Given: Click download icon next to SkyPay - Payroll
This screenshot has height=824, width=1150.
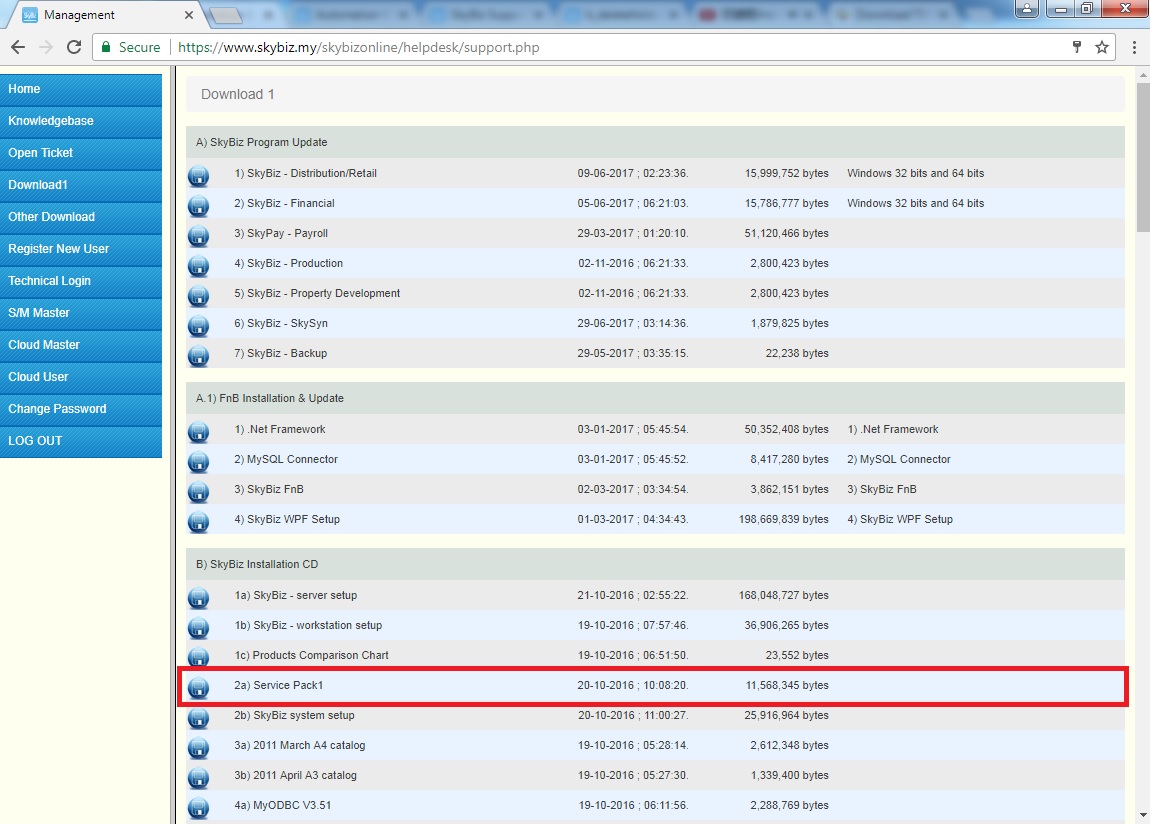Looking at the screenshot, I should pos(198,236).
